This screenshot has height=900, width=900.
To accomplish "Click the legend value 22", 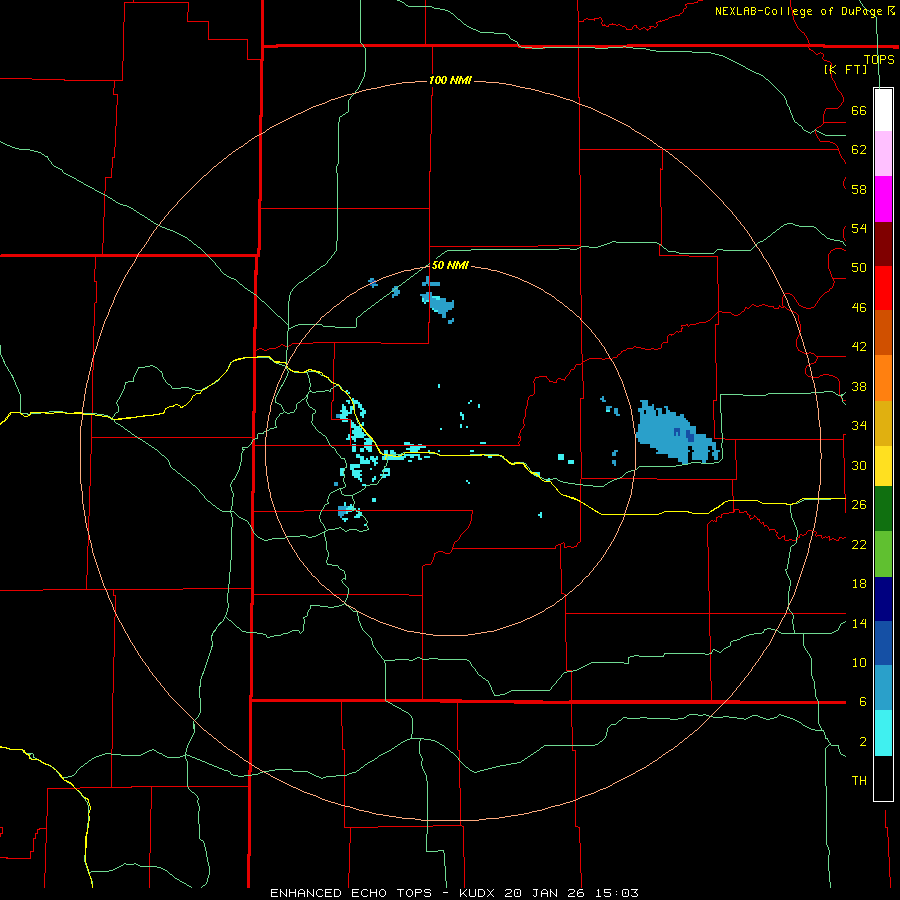I will tap(859, 544).
